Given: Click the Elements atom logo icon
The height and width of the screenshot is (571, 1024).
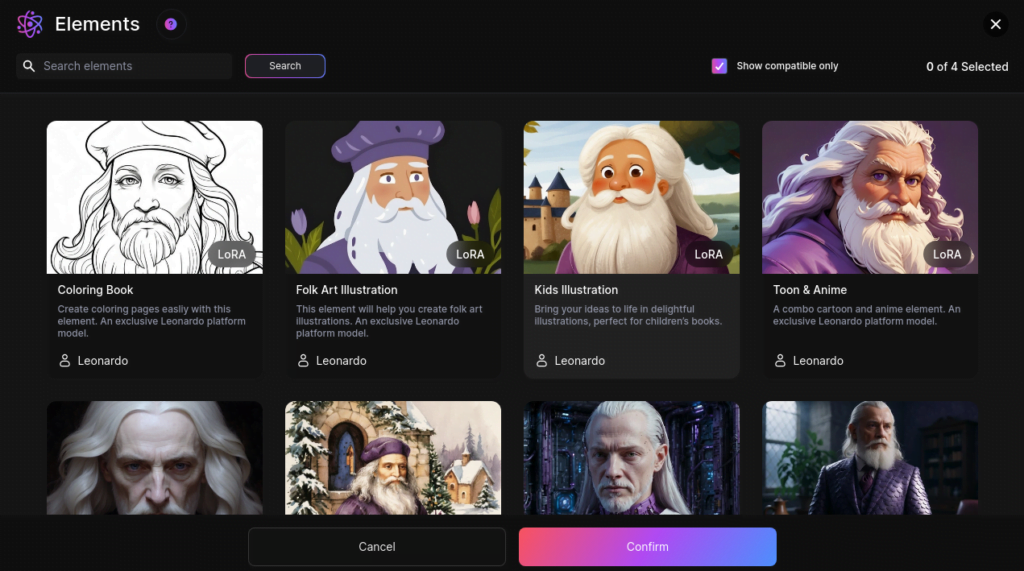Looking at the screenshot, I should (30, 24).
